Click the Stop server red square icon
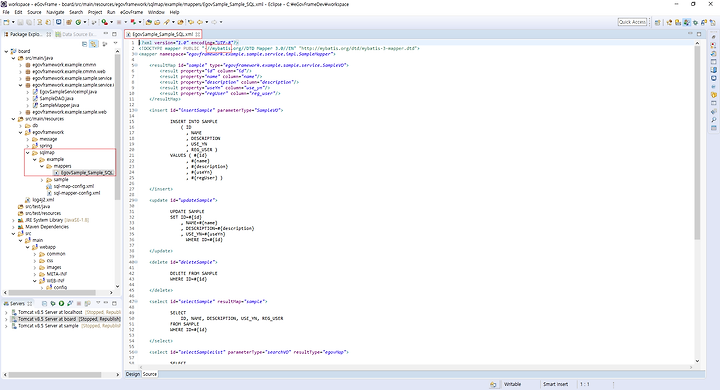720x390 pixels. [x=79, y=303]
